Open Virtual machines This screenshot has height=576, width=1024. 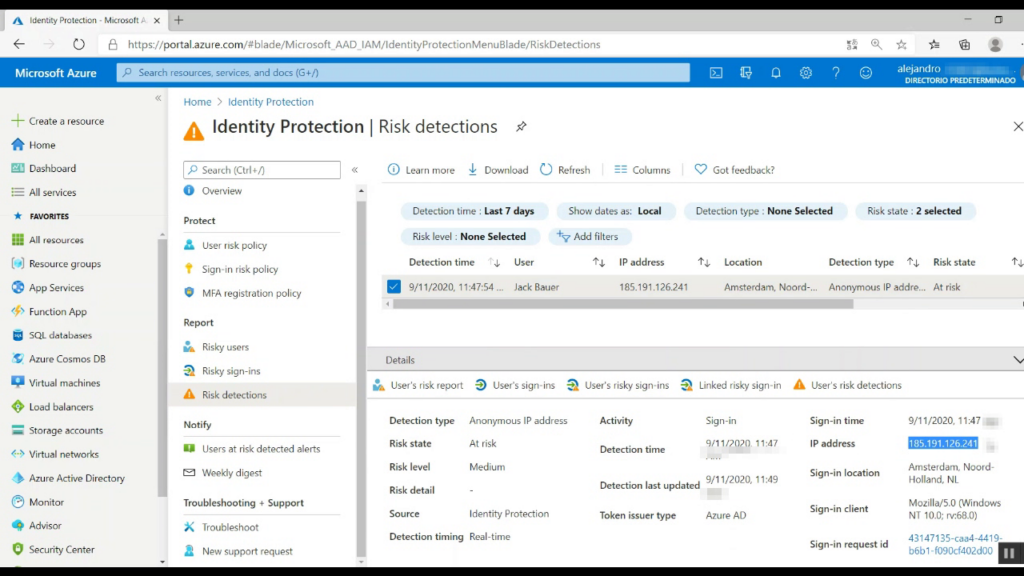[x=65, y=383]
